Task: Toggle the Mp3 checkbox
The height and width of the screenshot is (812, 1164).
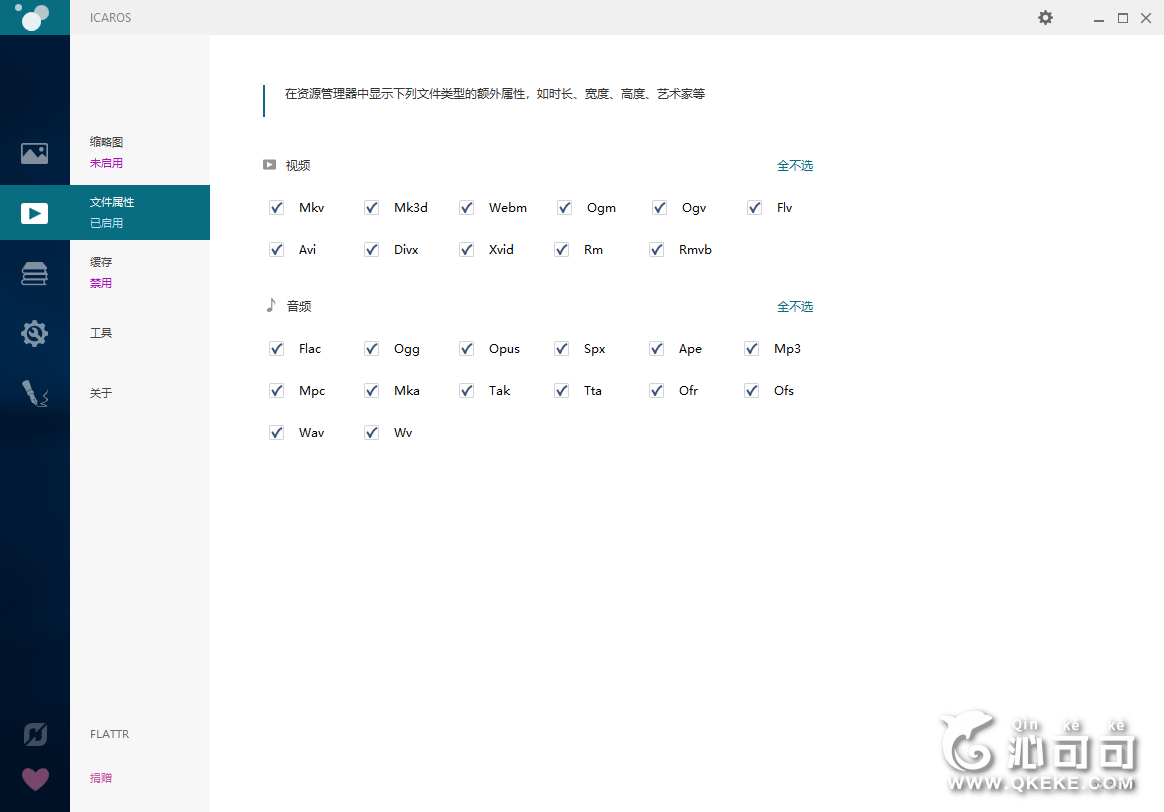Action: point(752,349)
